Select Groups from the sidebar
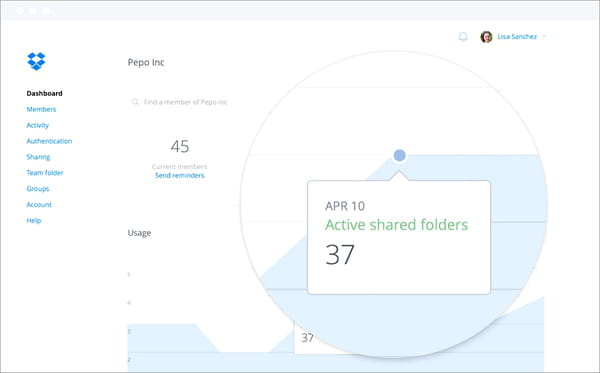This screenshot has width=600, height=373. [x=38, y=189]
